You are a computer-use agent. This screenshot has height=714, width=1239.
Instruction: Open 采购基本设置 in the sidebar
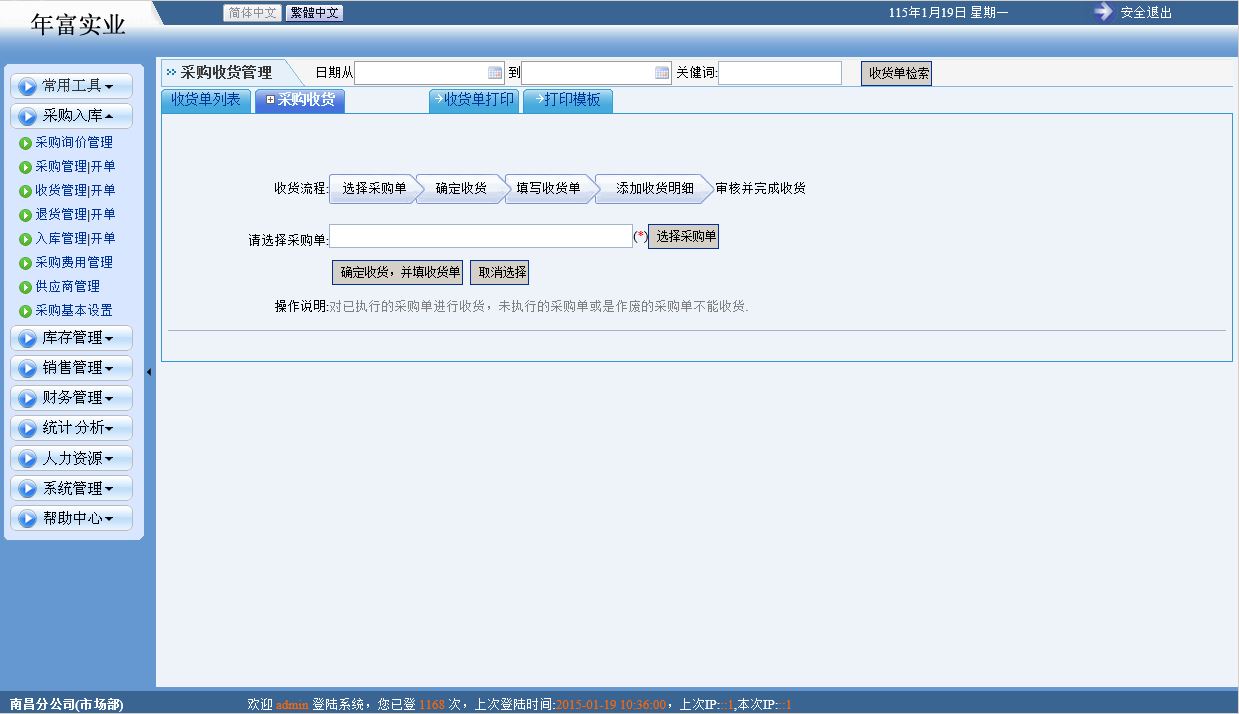(x=74, y=311)
